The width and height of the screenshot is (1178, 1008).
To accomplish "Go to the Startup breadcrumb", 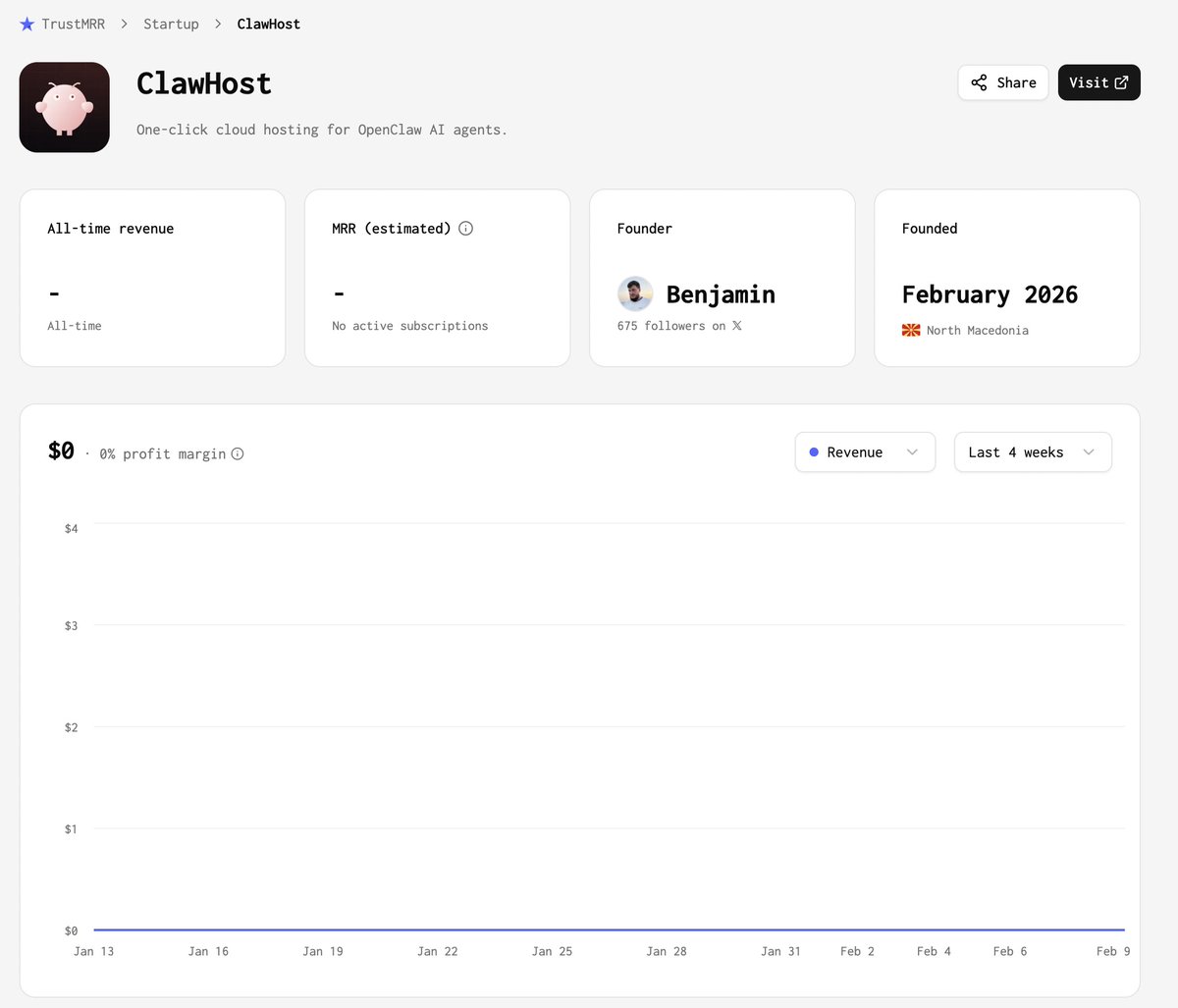I will (171, 24).
